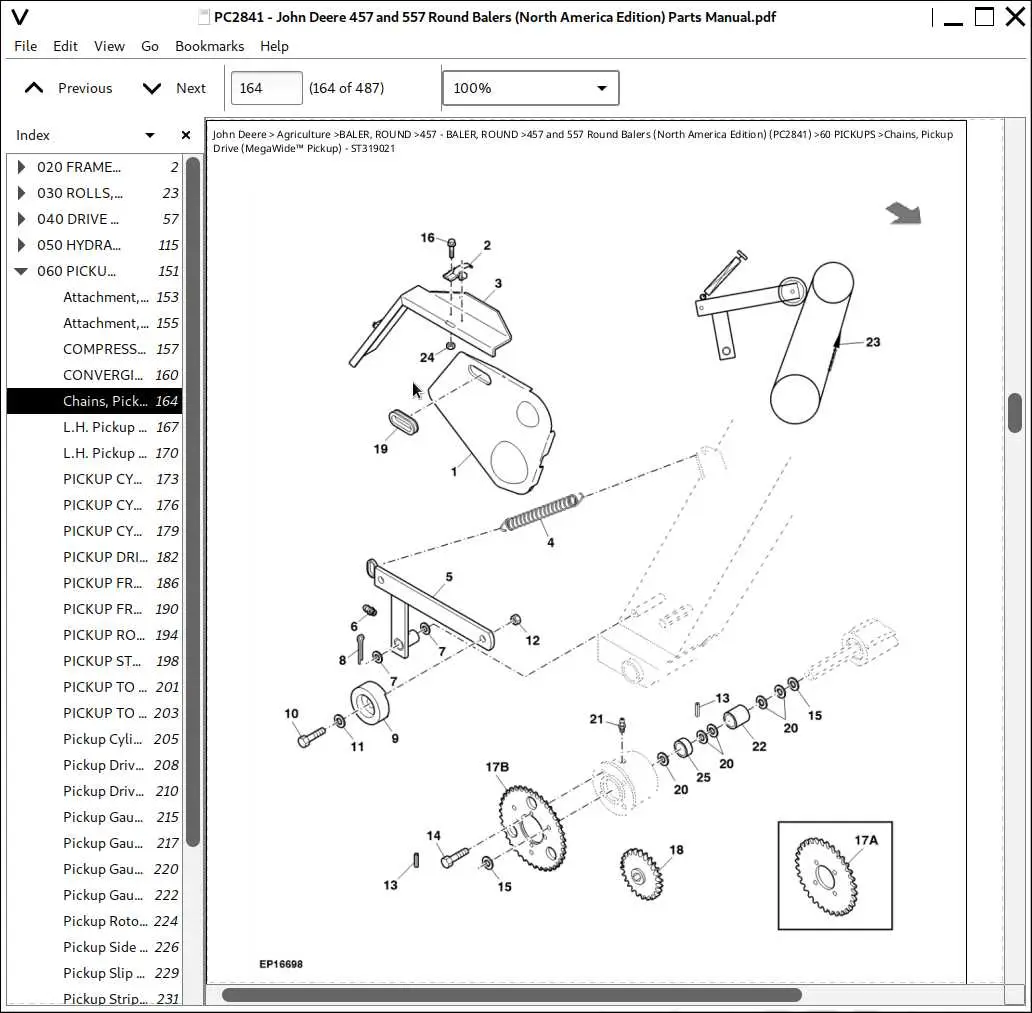Click the page number input field
The image size is (1032, 1013).
[x=267, y=88]
